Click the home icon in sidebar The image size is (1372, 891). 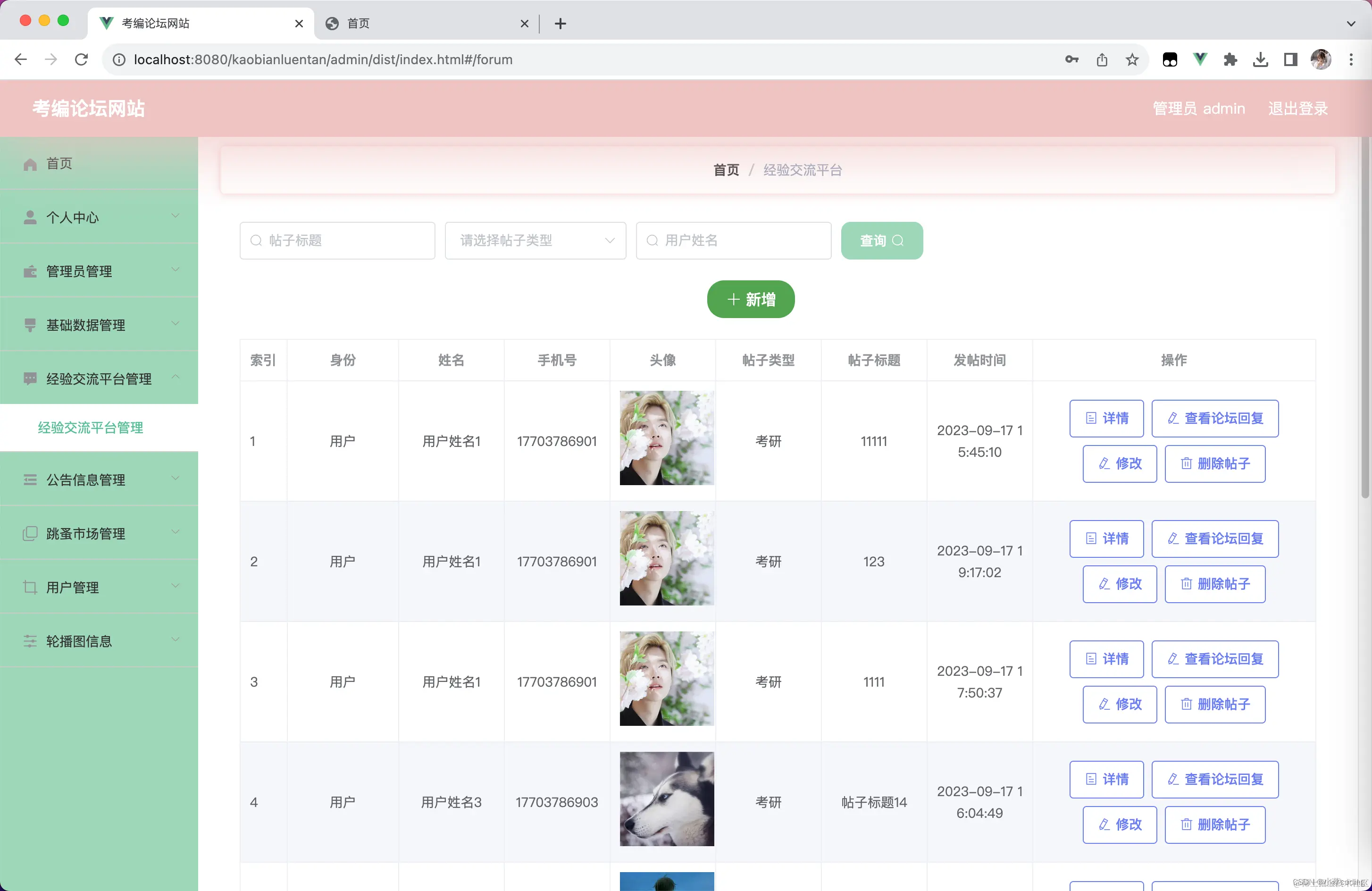[x=30, y=164]
